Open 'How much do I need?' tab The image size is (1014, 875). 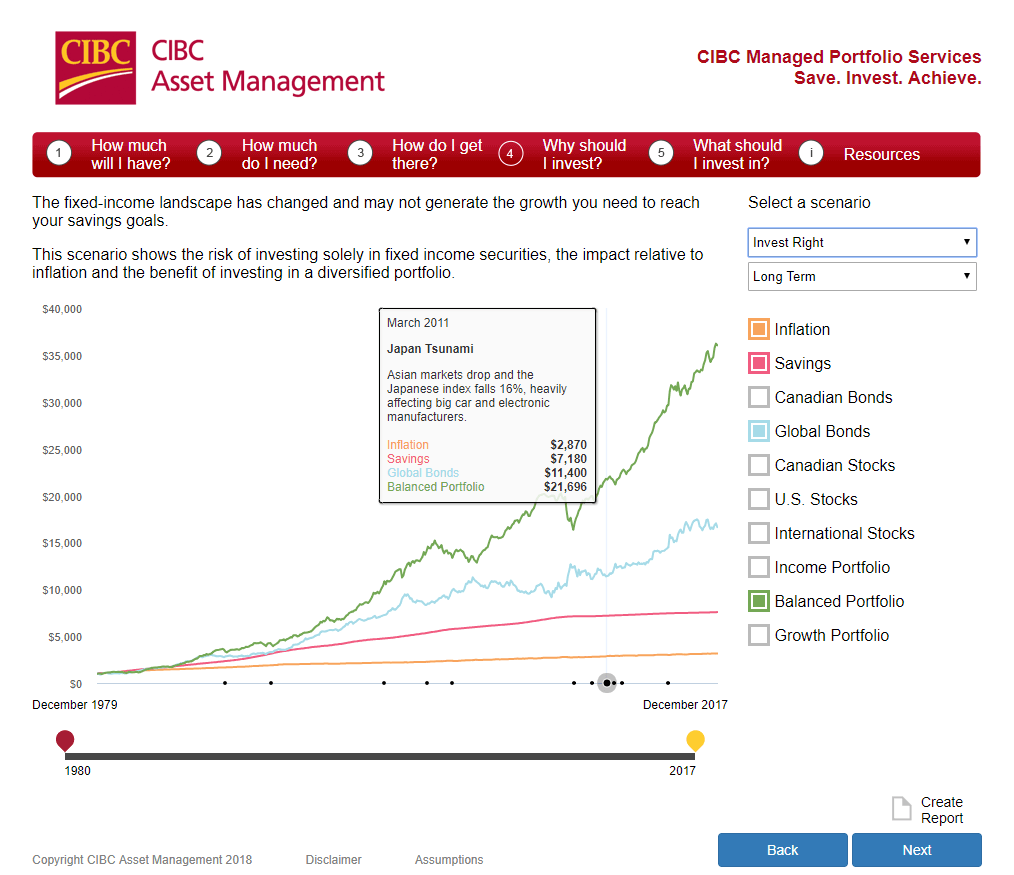[x=279, y=155]
